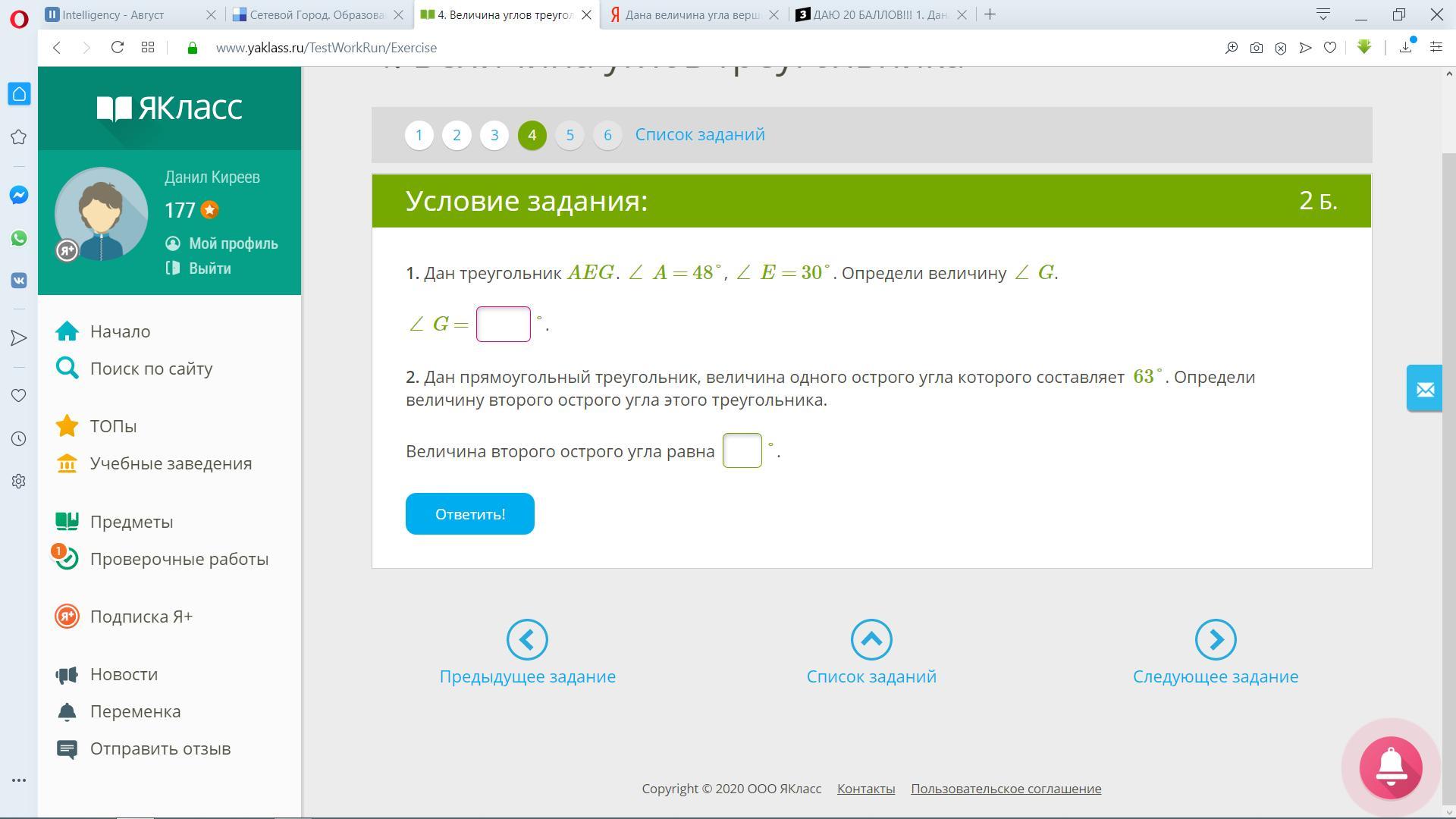Image resolution: width=1456 pixels, height=819 pixels.
Task: Open the Список заданий link near numbers
Action: click(699, 134)
